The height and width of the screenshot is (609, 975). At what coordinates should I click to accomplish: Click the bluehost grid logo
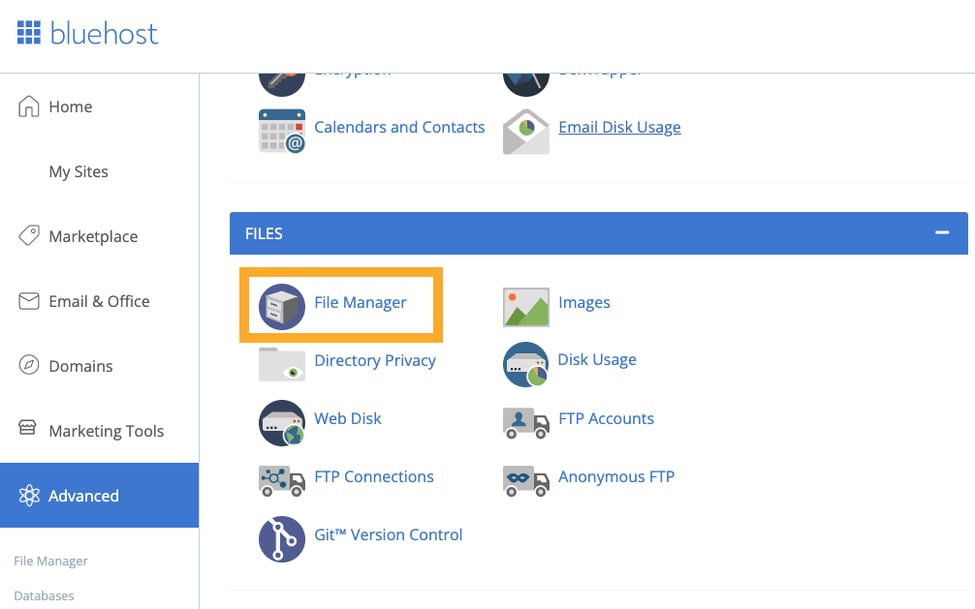pyautogui.click(x=30, y=31)
